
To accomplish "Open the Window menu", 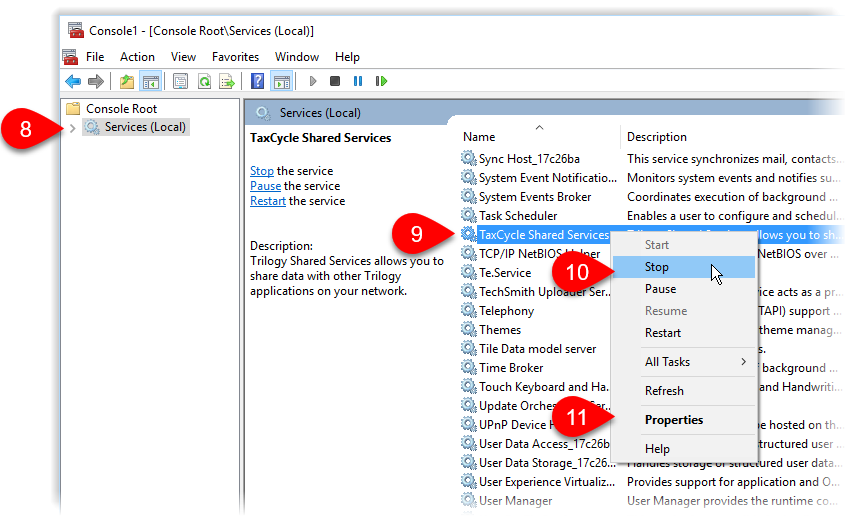I will [x=297, y=57].
